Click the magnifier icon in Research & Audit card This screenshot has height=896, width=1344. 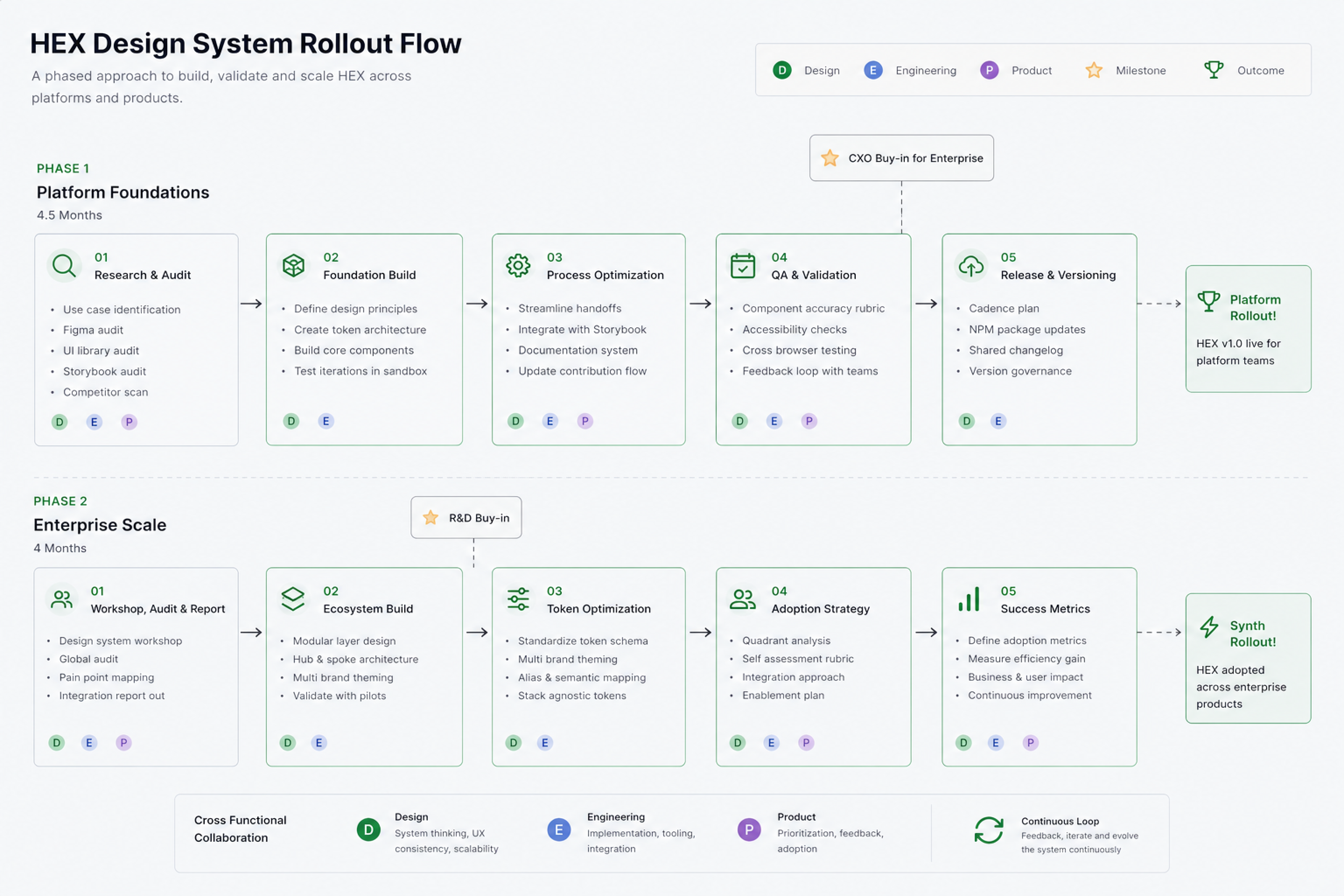click(x=64, y=266)
